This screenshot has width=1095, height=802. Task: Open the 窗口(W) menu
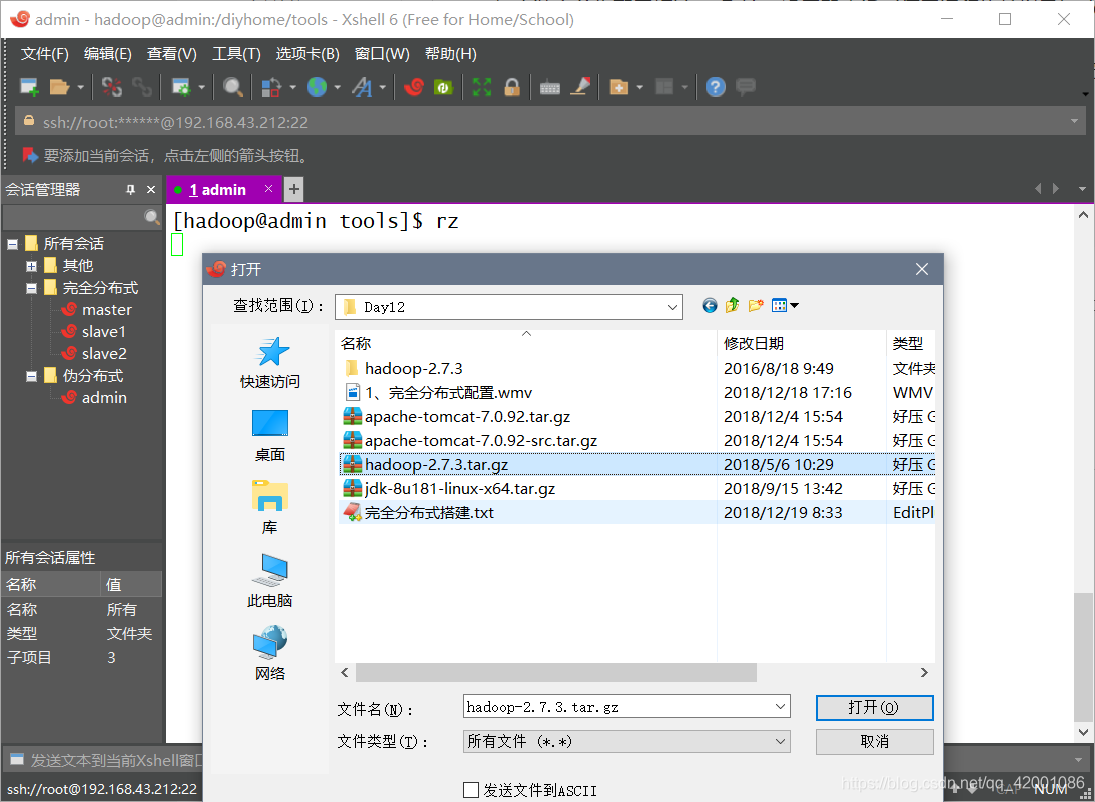pyautogui.click(x=382, y=54)
